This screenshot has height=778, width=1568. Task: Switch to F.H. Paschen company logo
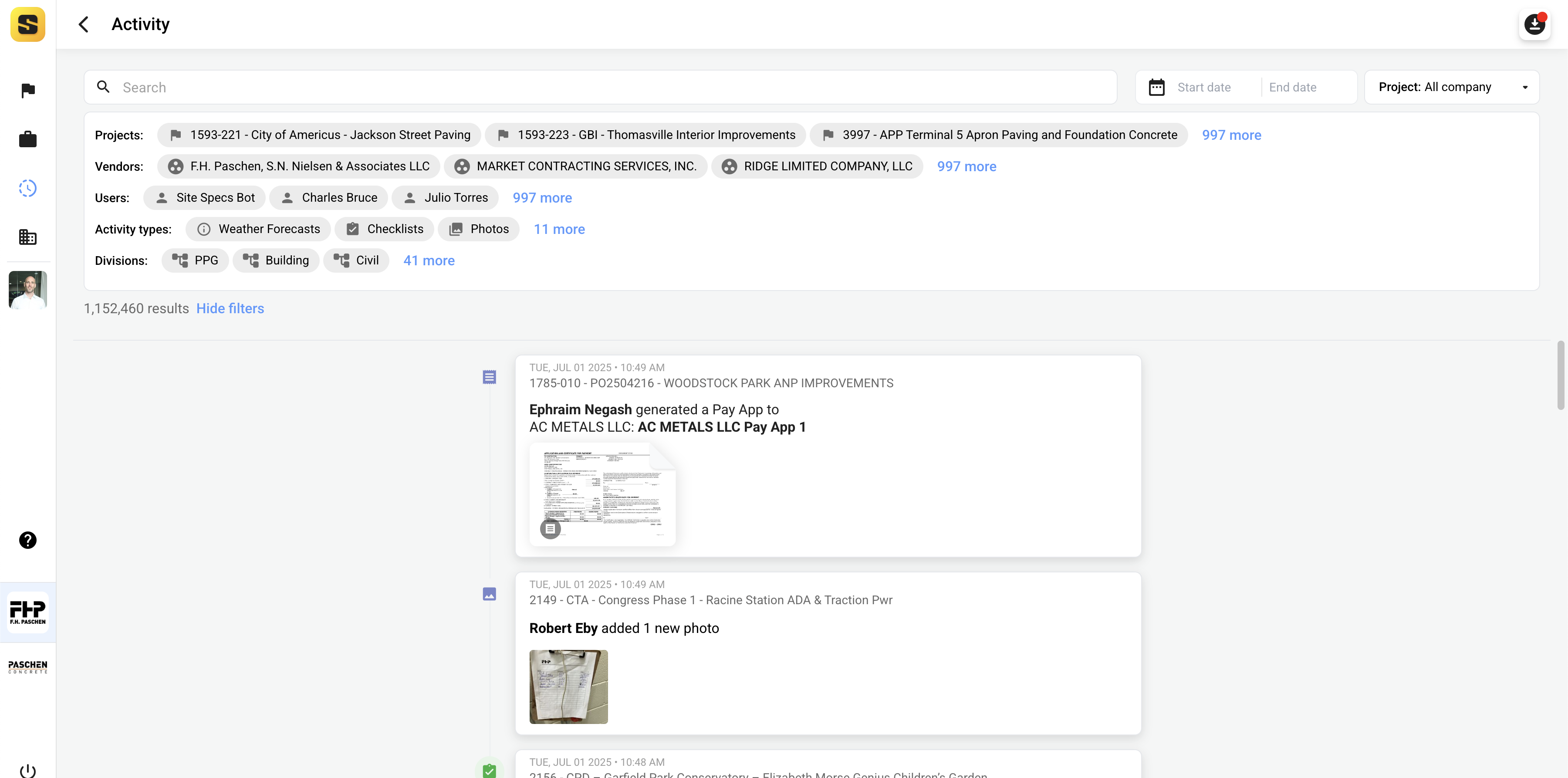pyautogui.click(x=27, y=612)
